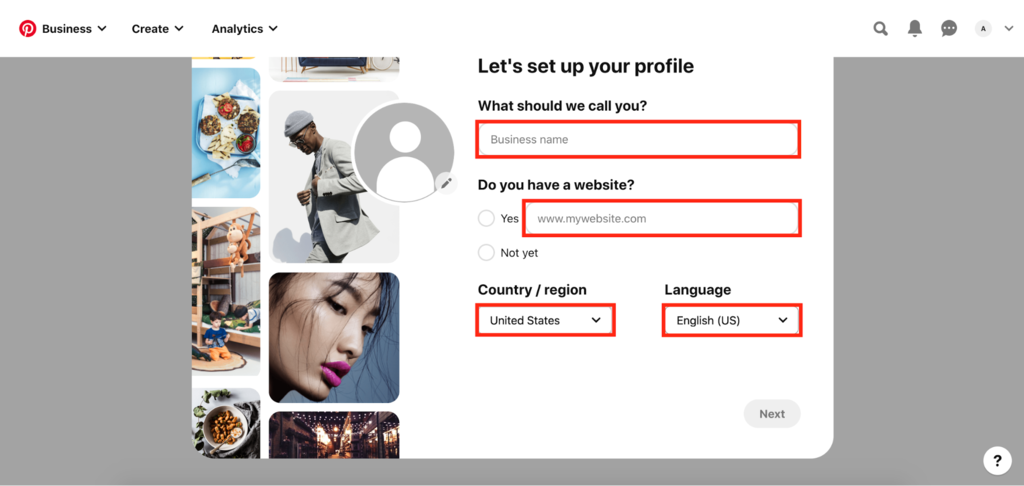Screen dimensions: 1024x486
Task: Click the Next button
Action: [772, 413]
